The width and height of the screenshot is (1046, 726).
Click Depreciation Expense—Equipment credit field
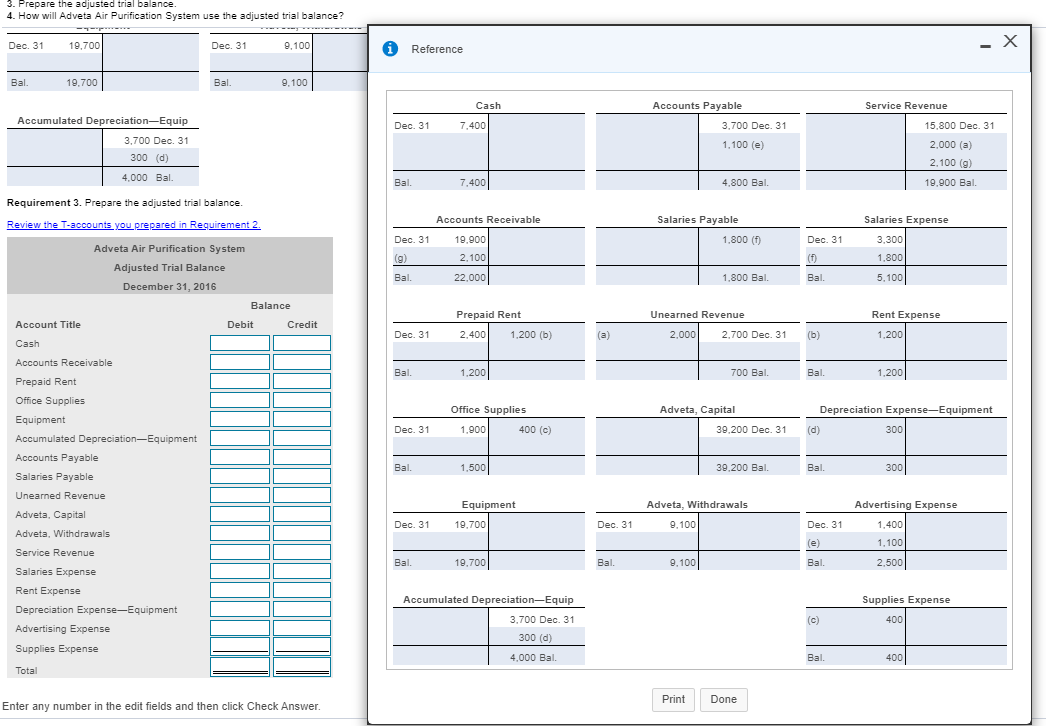tap(302, 609)
